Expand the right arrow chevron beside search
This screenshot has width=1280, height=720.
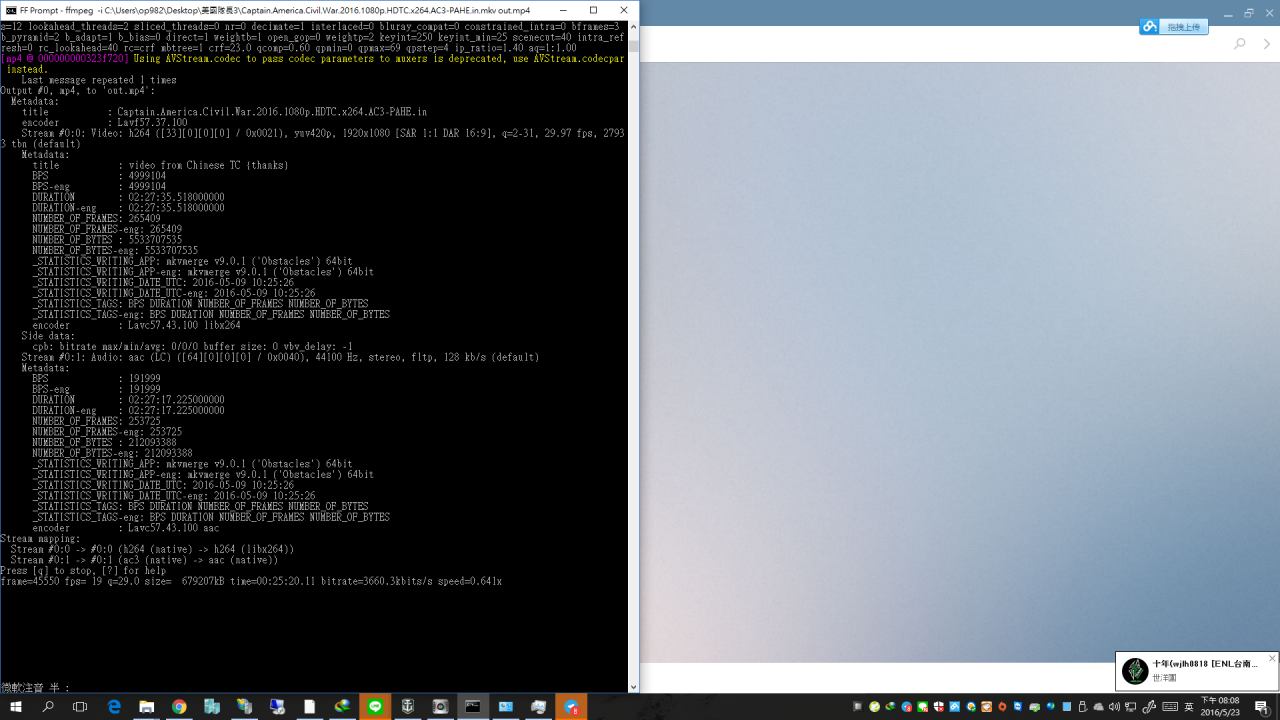1268,44
